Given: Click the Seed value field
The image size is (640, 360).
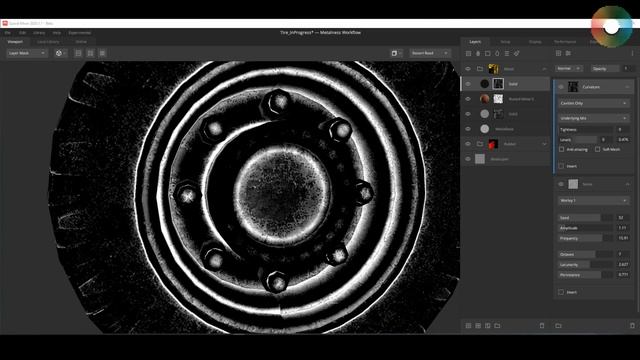Looking at the screenshot, I should point(623,218).
